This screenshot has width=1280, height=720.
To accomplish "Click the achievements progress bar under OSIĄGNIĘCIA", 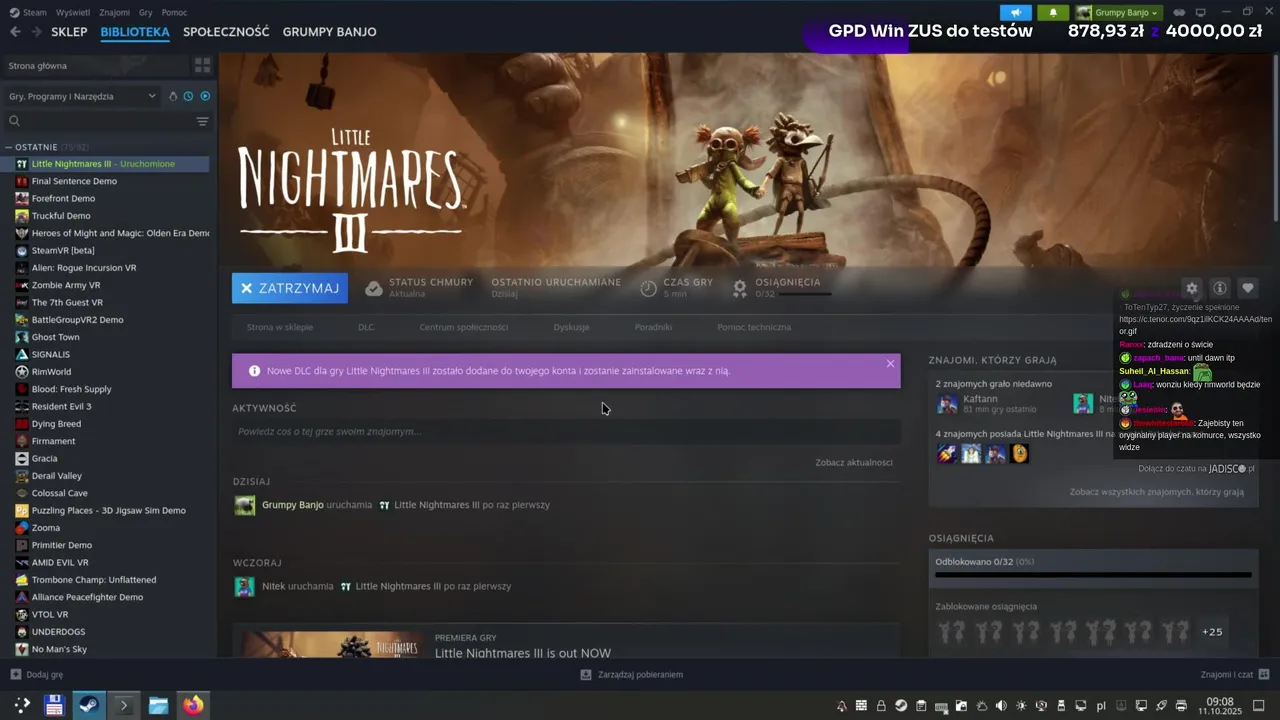I will pyautogui.click(x=804, y=294).
